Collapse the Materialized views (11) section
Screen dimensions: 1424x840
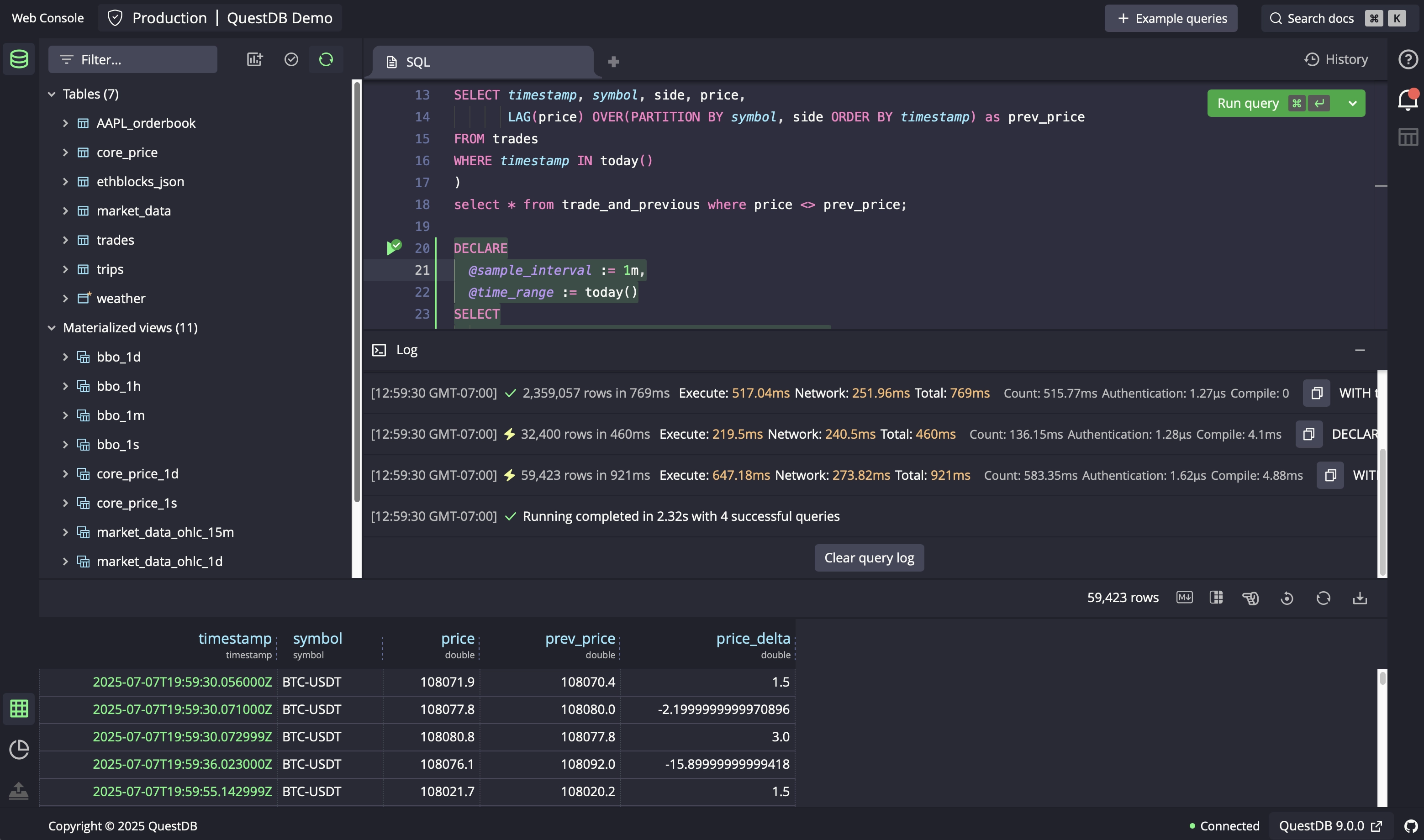coord(52,328)
